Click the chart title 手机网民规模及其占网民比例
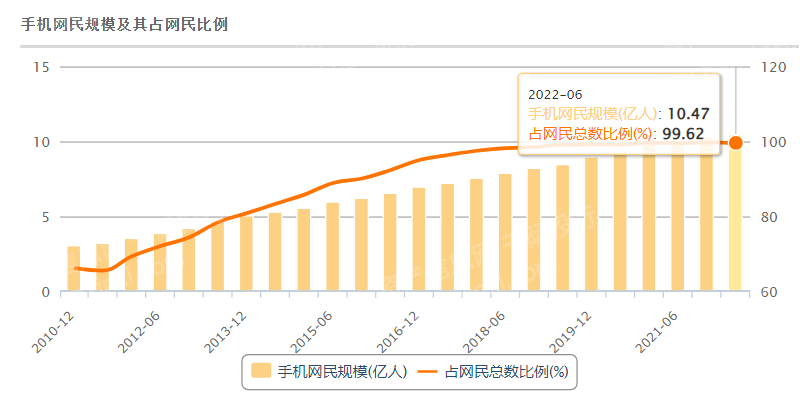Viewport: 800px width, 396px height. 124,24
